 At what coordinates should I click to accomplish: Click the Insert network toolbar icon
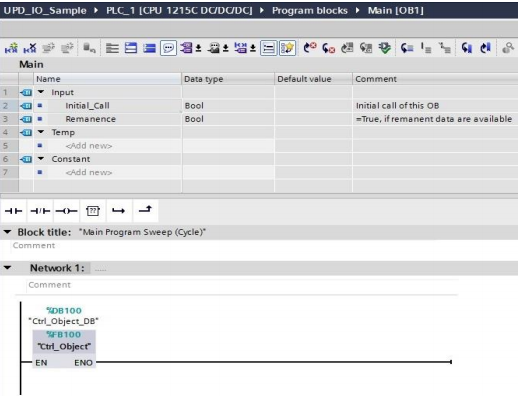11,48
